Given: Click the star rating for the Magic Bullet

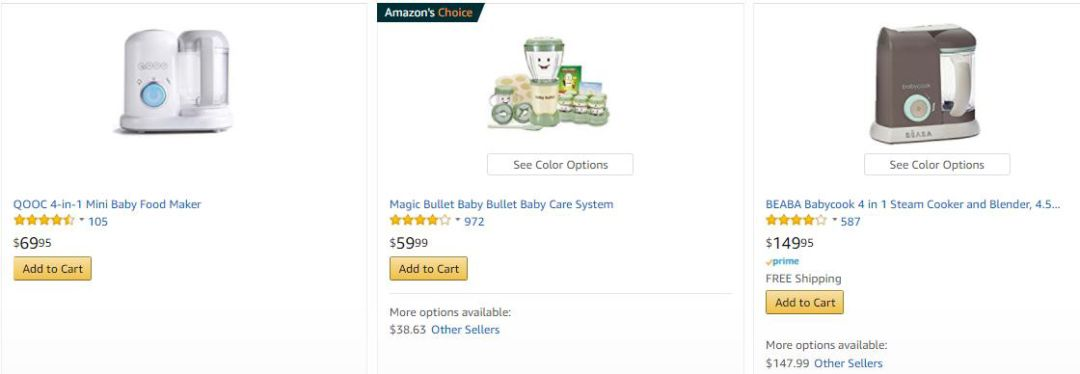Looking at the screenshot, I should pos(420,221).
